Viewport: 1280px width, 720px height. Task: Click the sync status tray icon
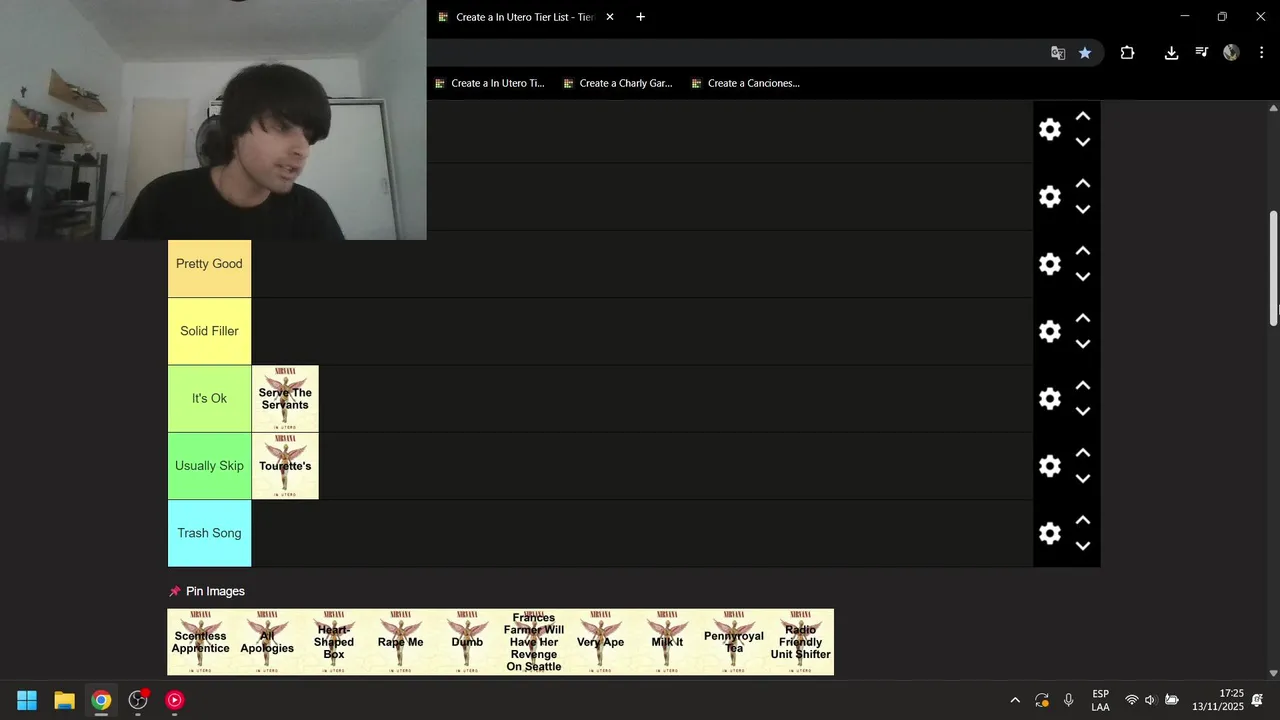click(1042, 700)
